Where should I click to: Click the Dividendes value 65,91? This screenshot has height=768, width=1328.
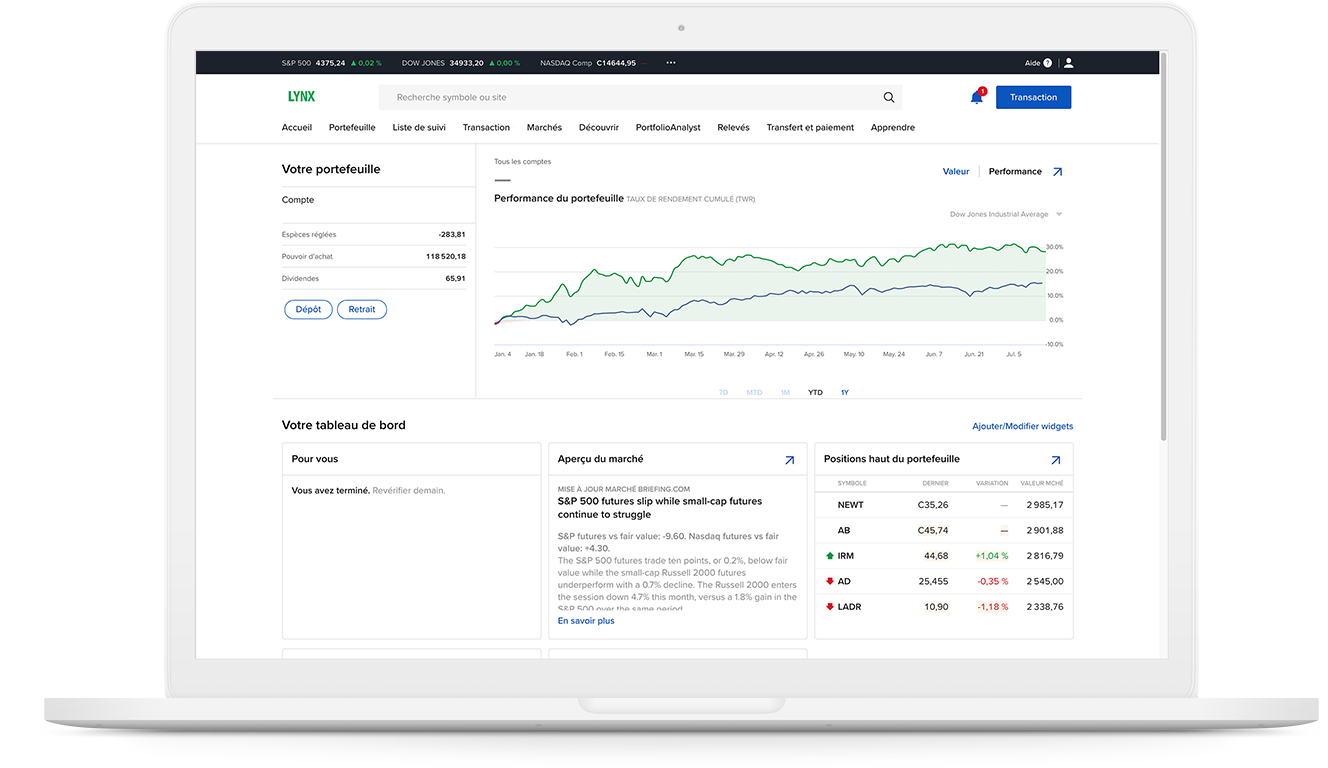455,279
